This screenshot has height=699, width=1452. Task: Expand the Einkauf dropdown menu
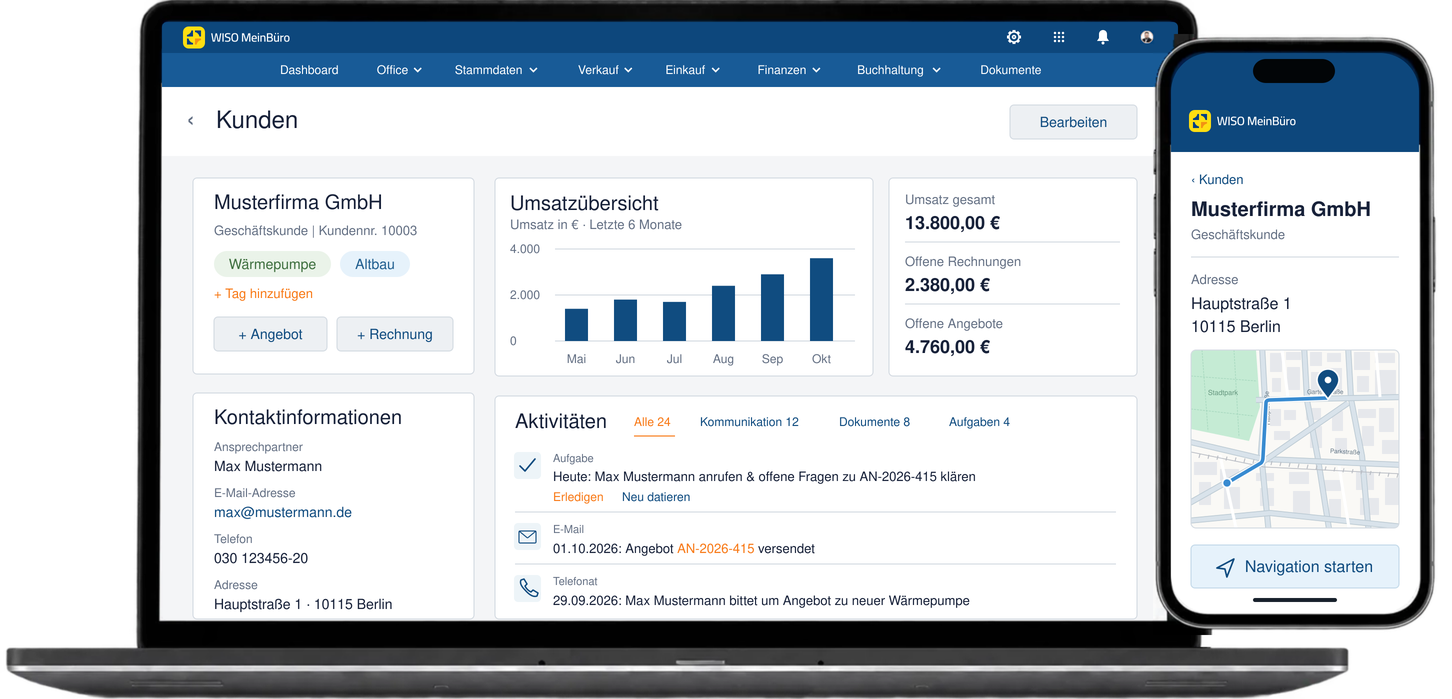(x=693, y=70)
